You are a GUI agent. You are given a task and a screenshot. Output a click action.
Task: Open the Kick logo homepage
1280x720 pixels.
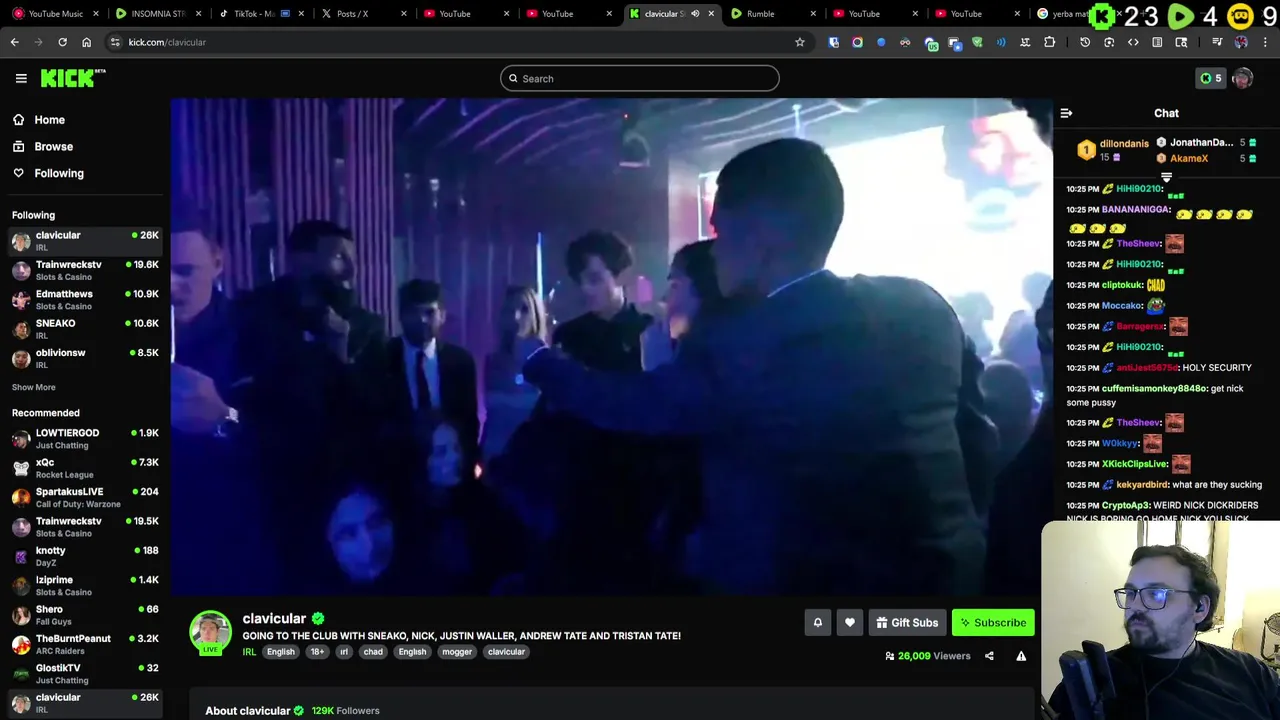[x=72, y=78]
